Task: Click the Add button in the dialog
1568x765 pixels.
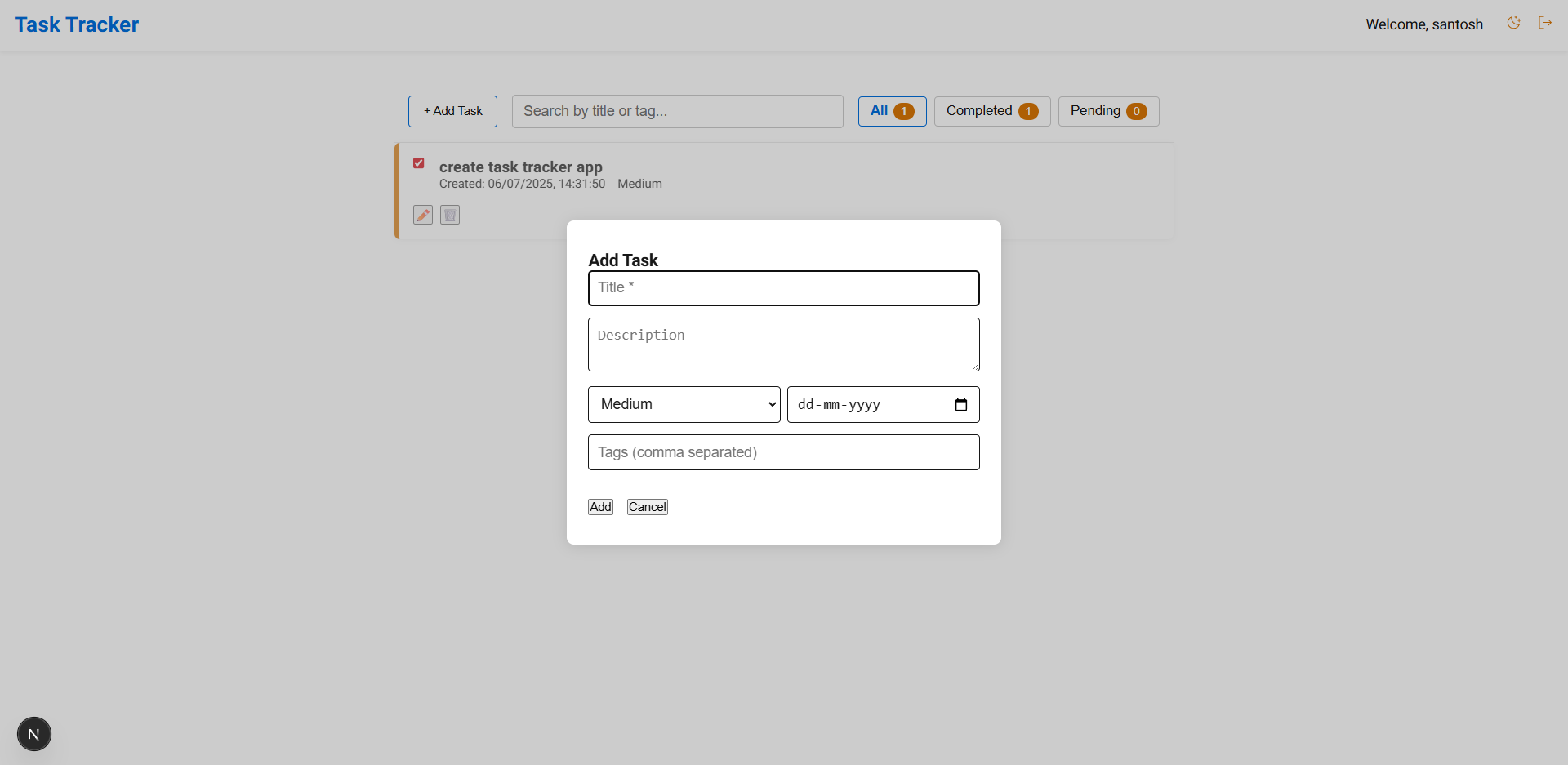Action: (x=600, y=507)
